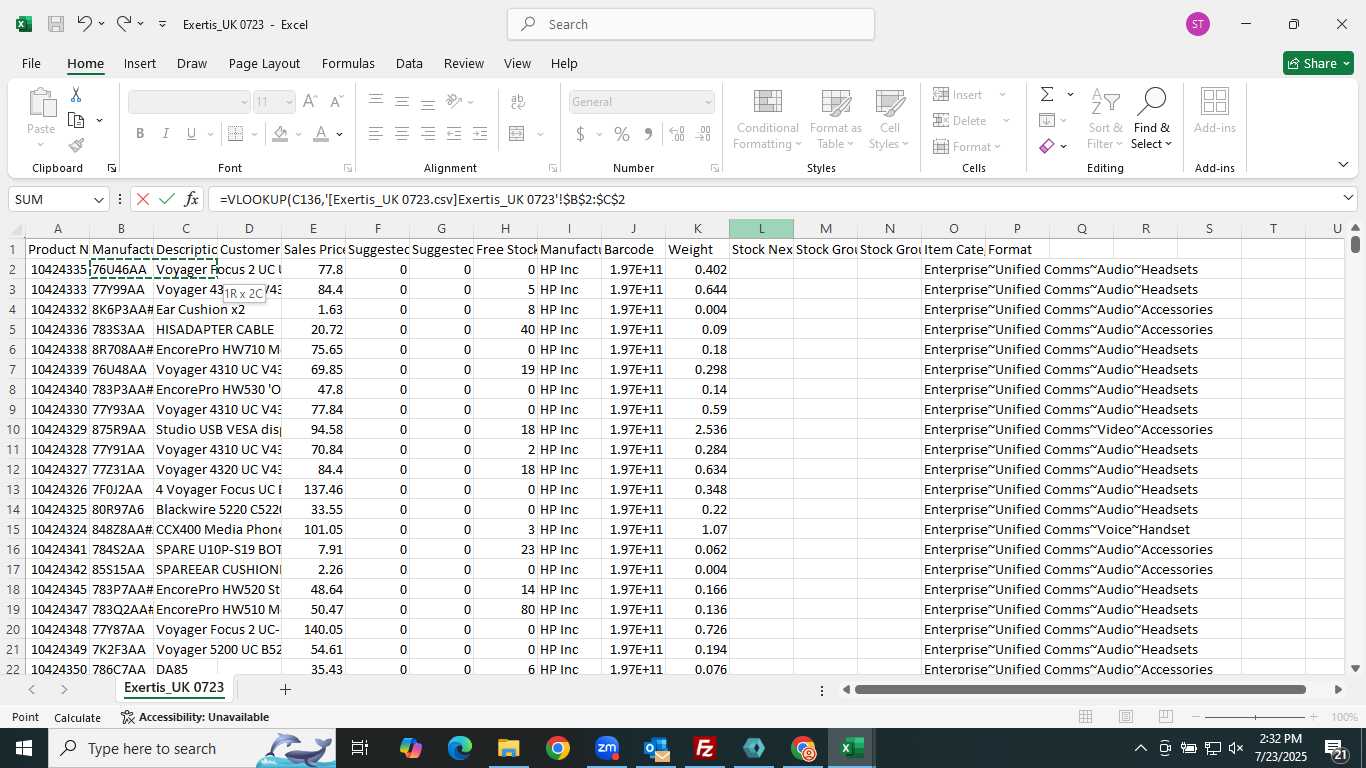Click the Insert Function fx icon
The width and height of the screenshot is (1366, 768).
click(192, 199)
